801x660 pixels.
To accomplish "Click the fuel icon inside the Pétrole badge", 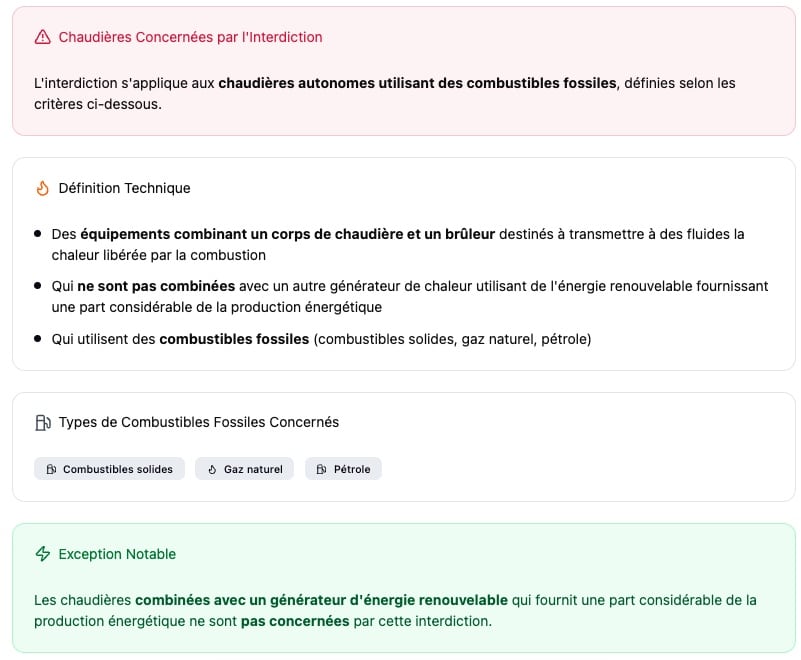I will (322, 469).
